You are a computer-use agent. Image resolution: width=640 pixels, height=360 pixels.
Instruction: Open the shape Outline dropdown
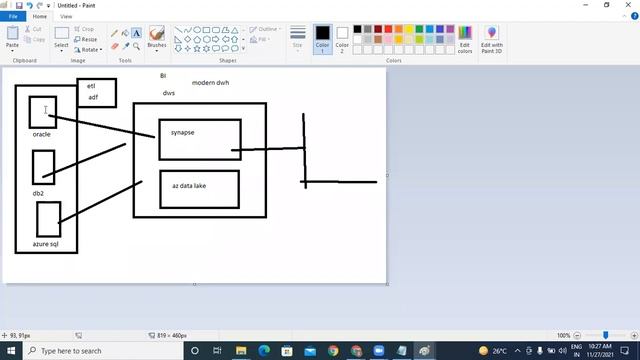click(x=265, y=29)
